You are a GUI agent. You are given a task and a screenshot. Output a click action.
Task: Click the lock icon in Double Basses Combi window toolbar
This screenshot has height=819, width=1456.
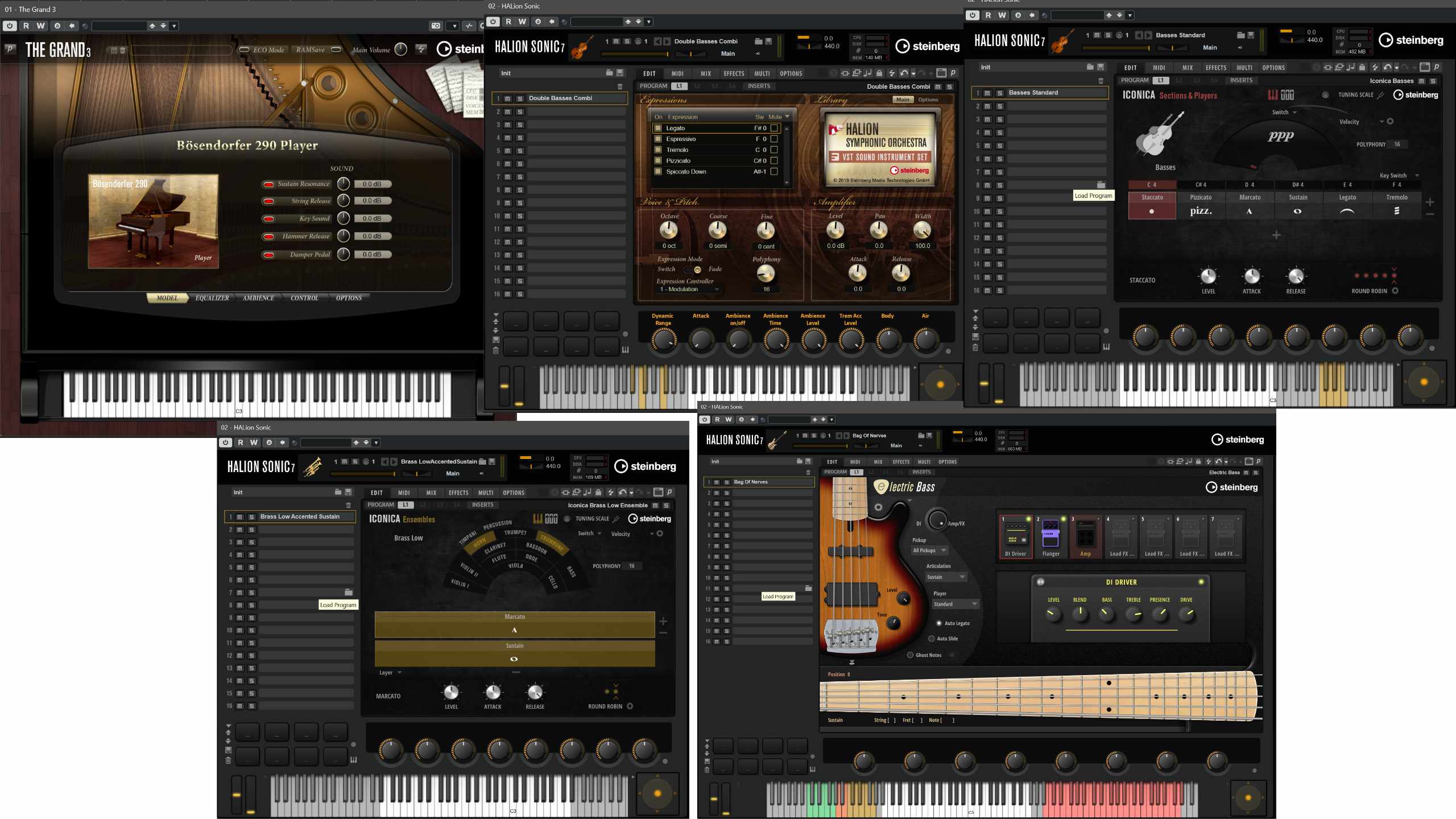(x=879, y=73)
